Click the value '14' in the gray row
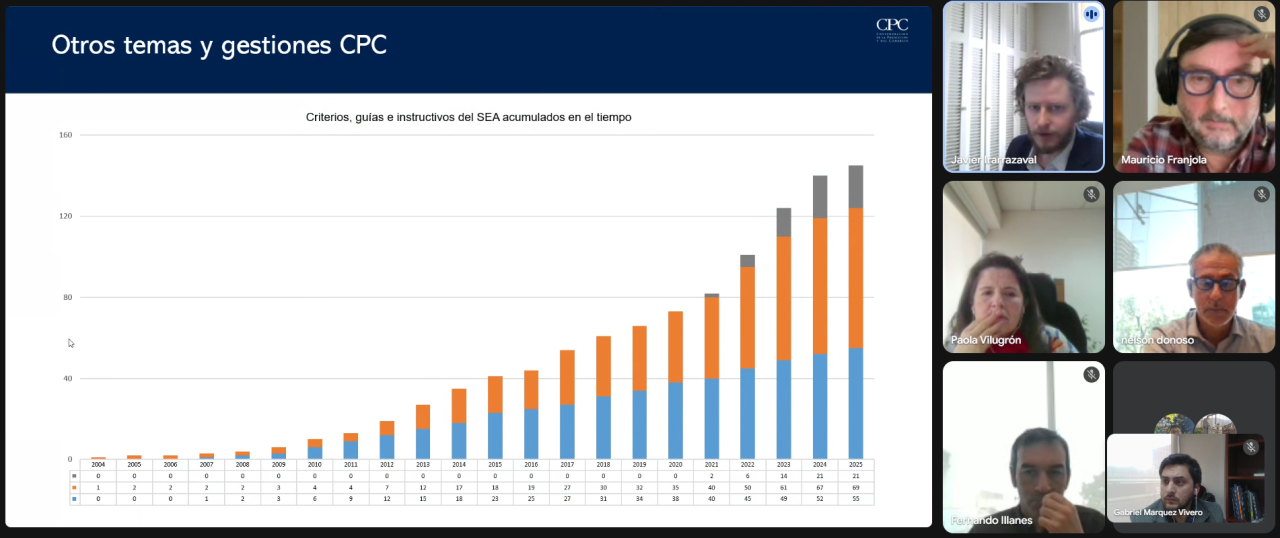The image size is (1280, 538). coord(784,476)
